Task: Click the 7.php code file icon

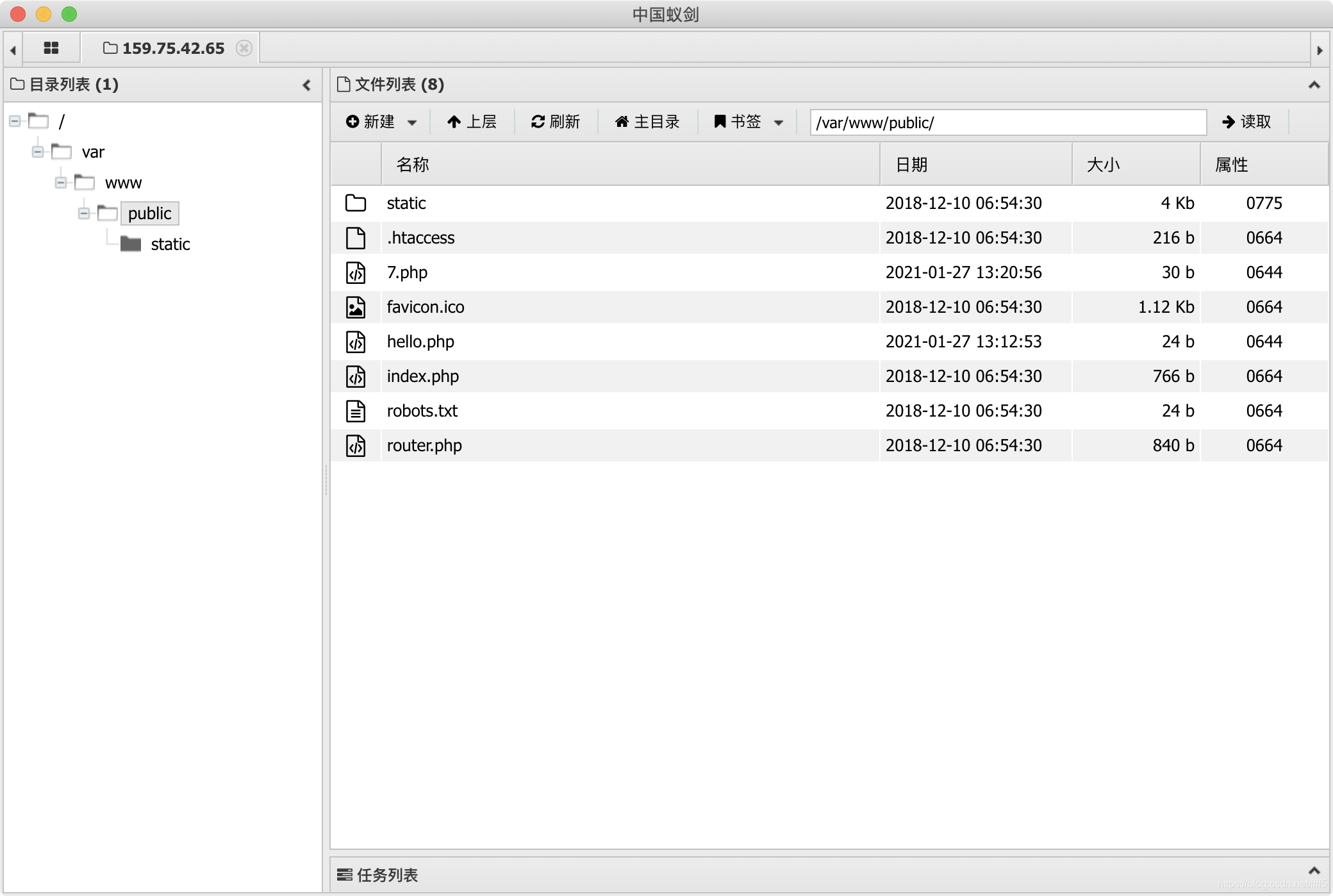Action: [x=356, y=272]
